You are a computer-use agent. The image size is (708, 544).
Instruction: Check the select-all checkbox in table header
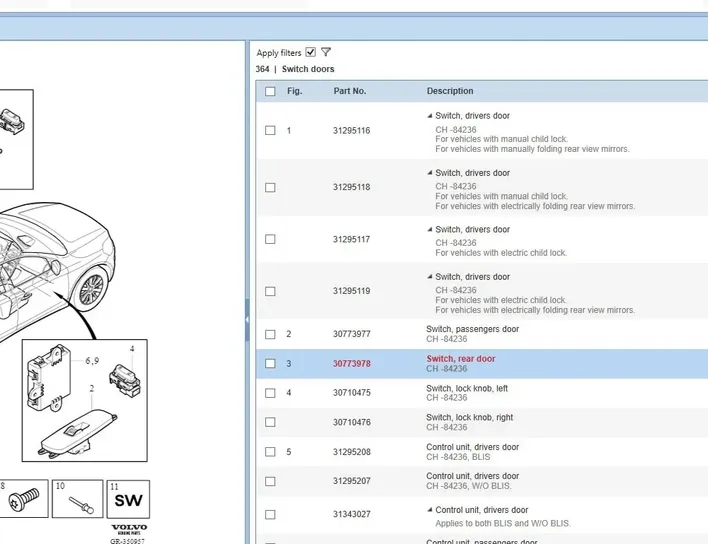(x=270, y=91)
